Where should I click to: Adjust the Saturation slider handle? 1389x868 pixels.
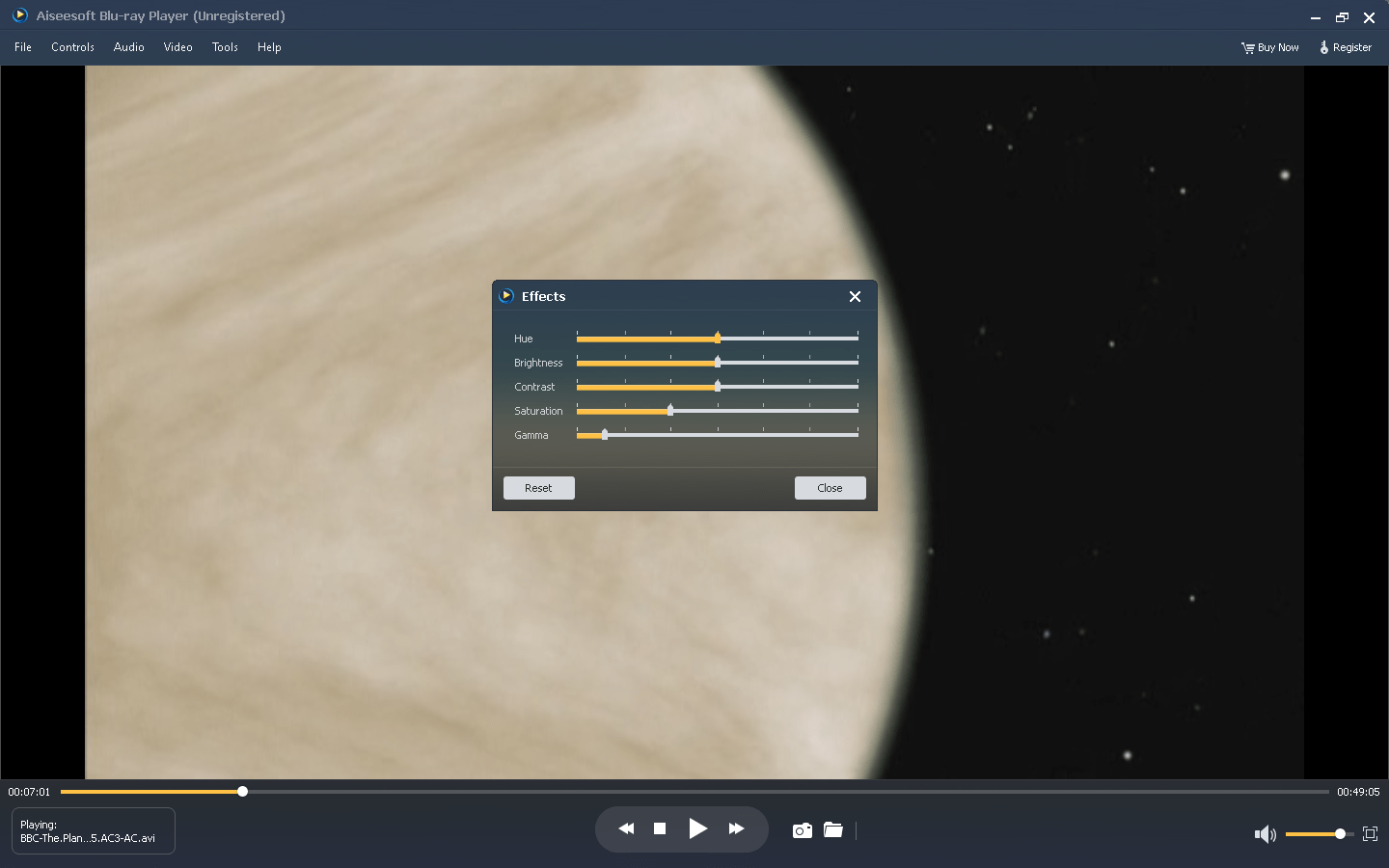(x=670, y=410)
